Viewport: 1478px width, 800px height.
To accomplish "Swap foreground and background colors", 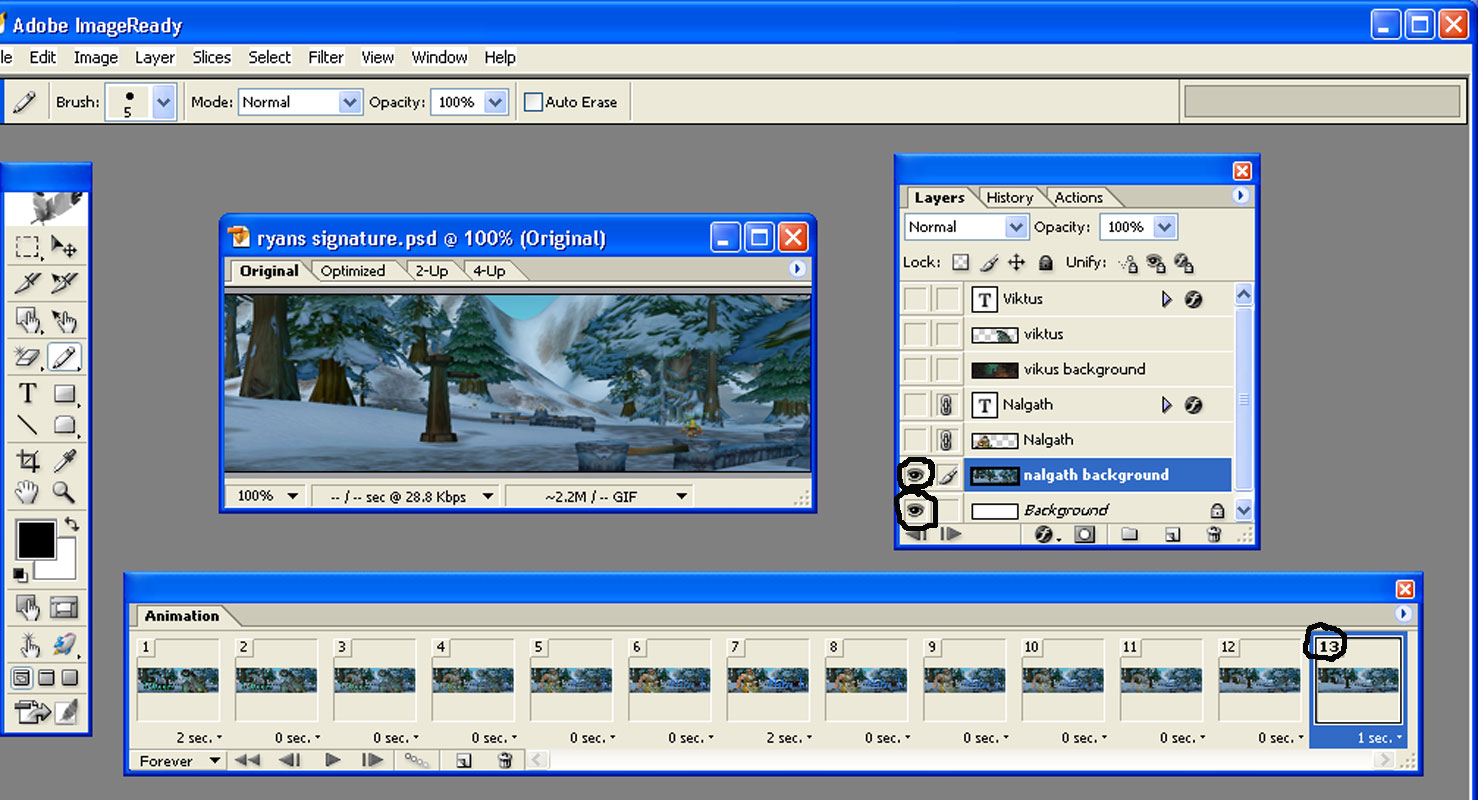I will tap(70, 524).
